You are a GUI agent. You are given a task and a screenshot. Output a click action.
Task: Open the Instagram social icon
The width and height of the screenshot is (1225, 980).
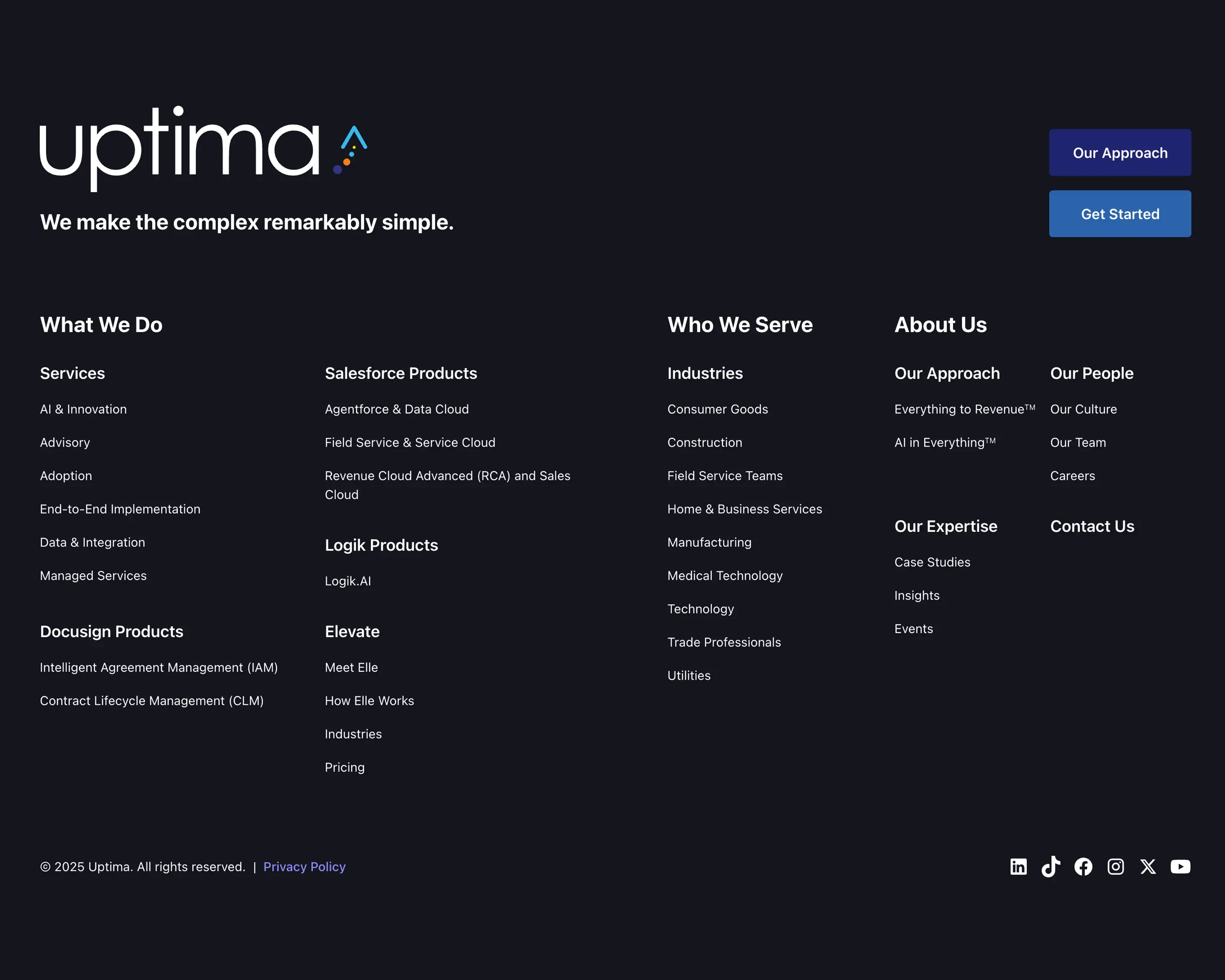point(1115,867)
